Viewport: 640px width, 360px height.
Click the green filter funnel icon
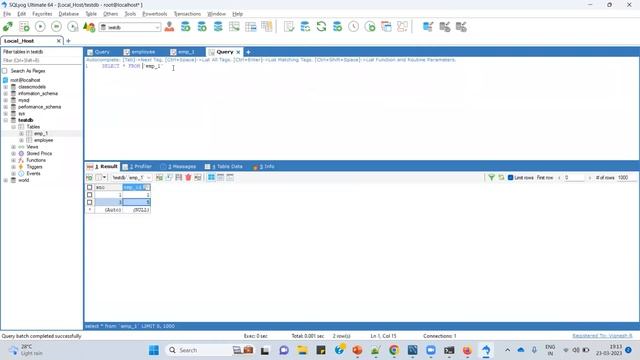[x=491, y=178]
